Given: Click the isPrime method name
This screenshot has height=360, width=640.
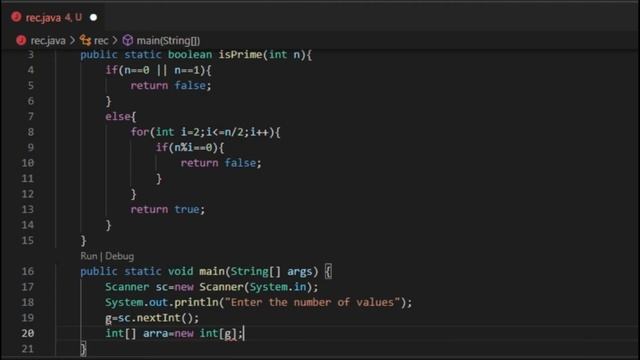Looking at the screenshot, I should (240, 55).
